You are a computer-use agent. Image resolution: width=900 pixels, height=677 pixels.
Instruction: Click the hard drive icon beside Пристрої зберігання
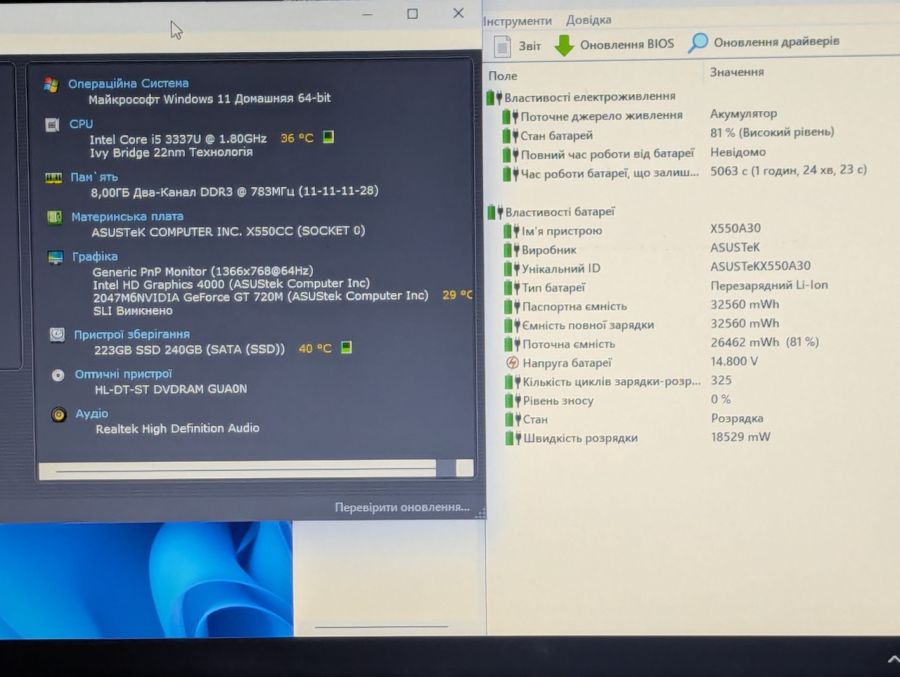tap(57, 335)
